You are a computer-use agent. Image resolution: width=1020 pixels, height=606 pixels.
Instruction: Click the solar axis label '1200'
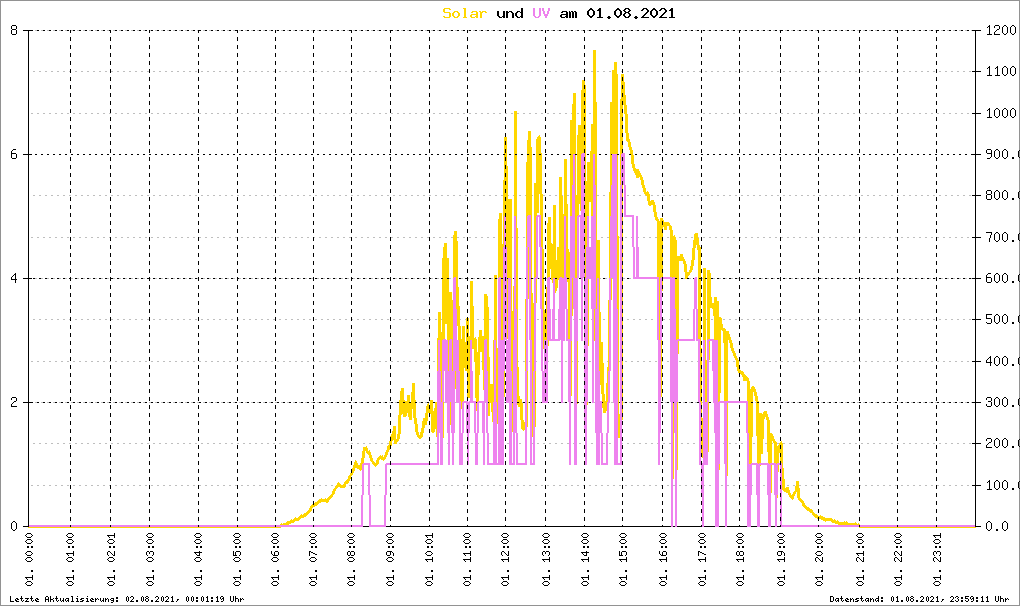click(x=1000, y=30)
